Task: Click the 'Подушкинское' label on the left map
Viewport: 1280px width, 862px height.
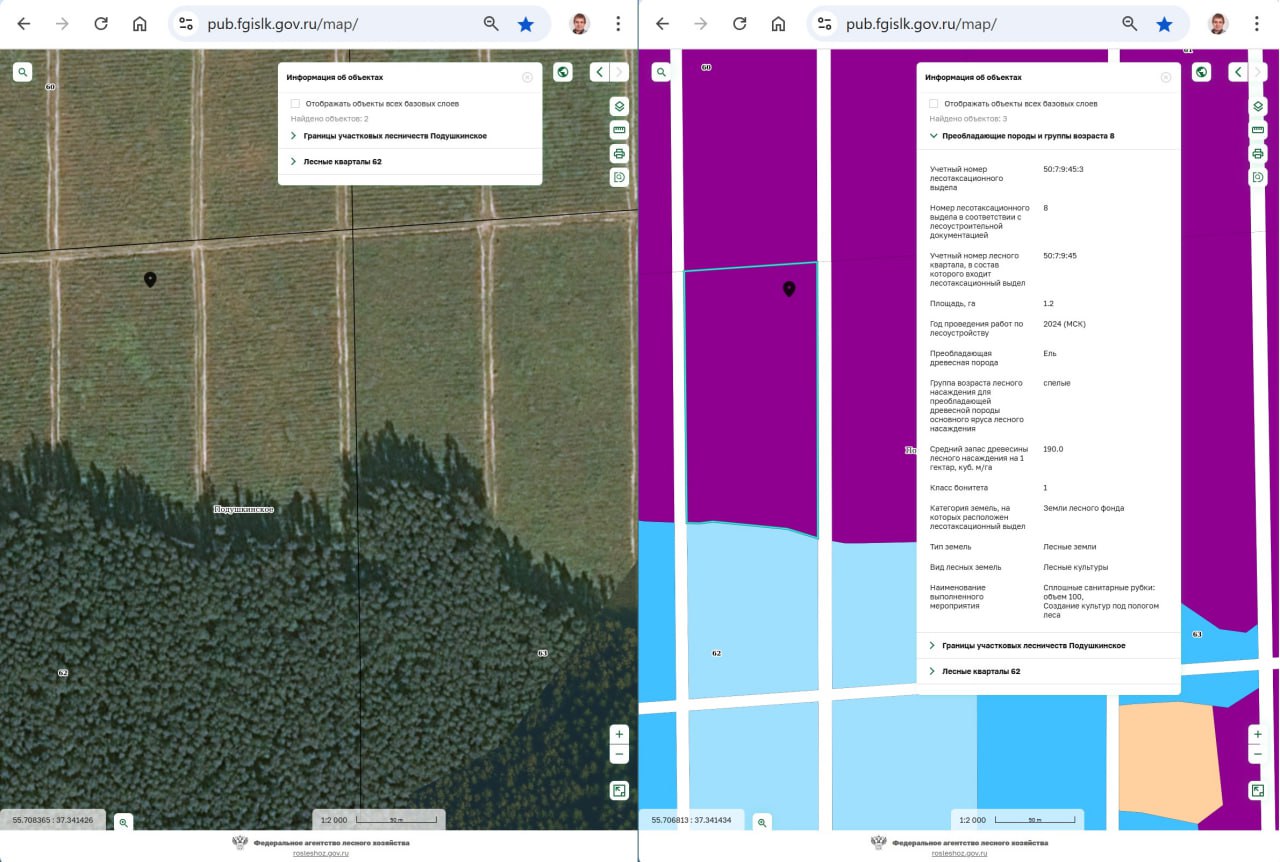Action: (x=244, y=509)
